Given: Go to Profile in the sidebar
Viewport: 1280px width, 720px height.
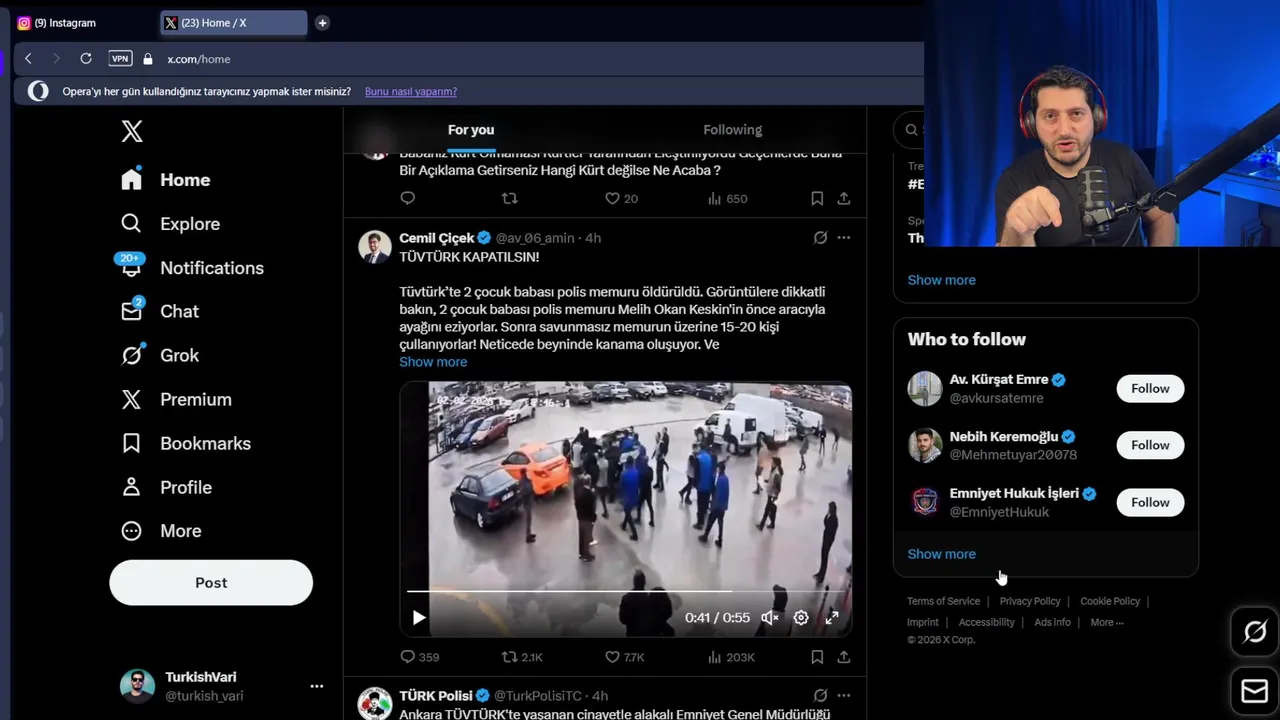Looking at the screenshot, I should click(166, 487).
